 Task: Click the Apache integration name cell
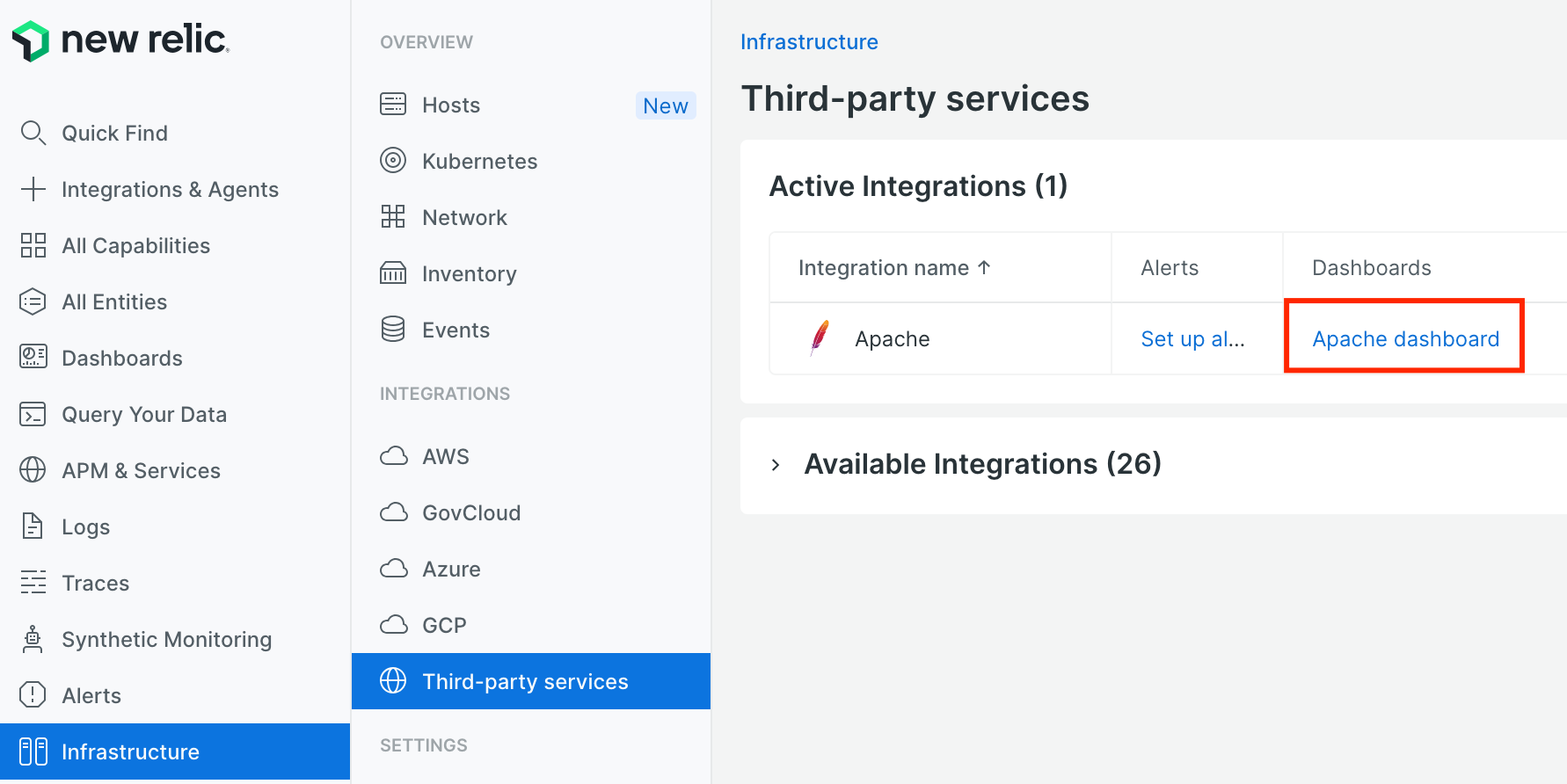tap(940, 339)
